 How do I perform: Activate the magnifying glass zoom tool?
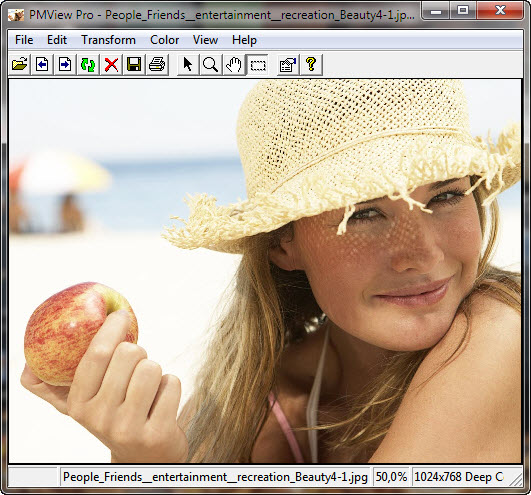(210, 64)
